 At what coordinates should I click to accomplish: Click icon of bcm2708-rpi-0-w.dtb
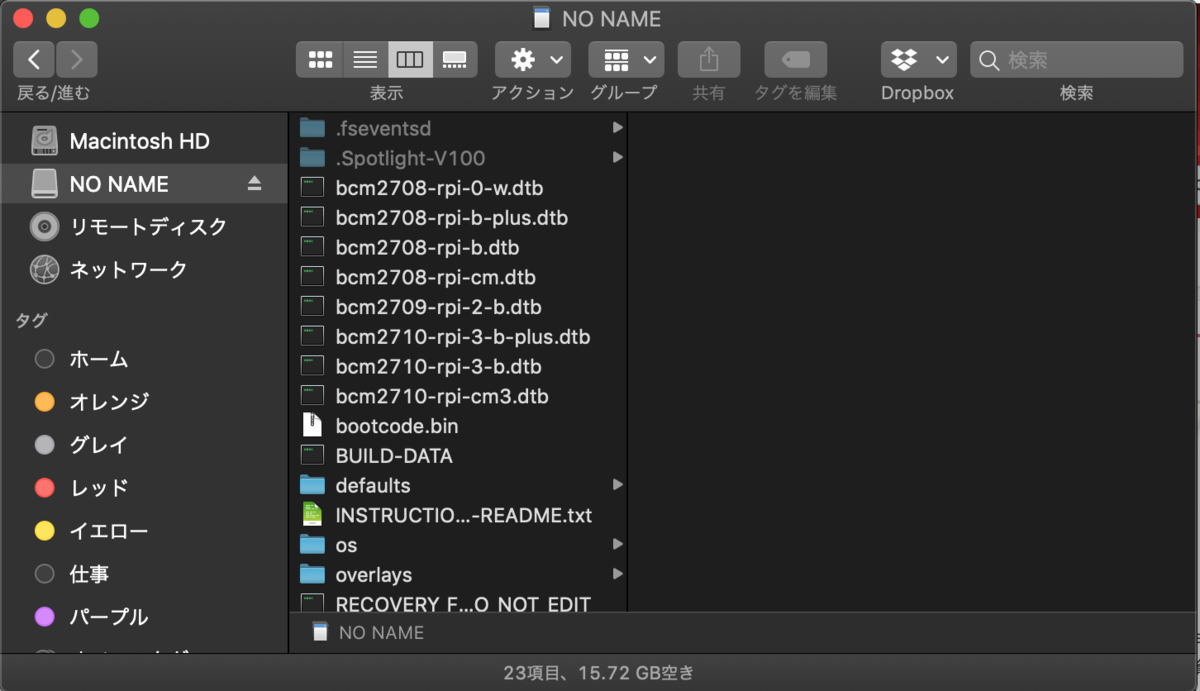tap(313, 187)
